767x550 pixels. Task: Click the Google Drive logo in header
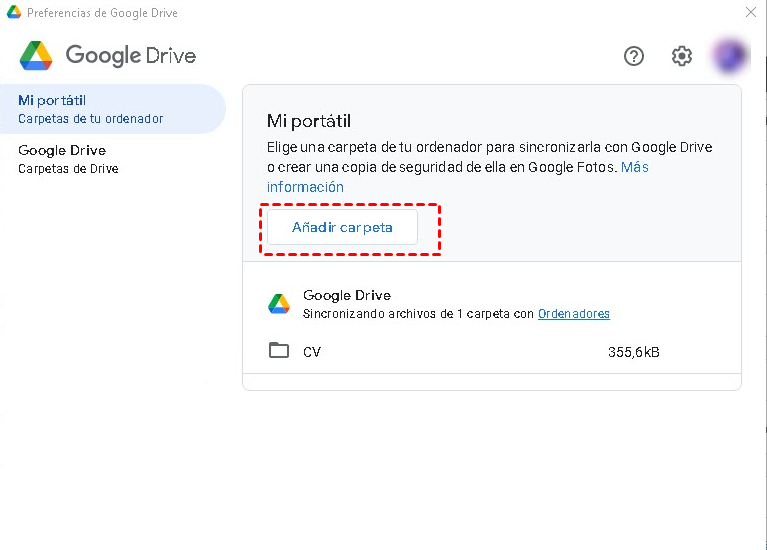(x=36, y=55)
